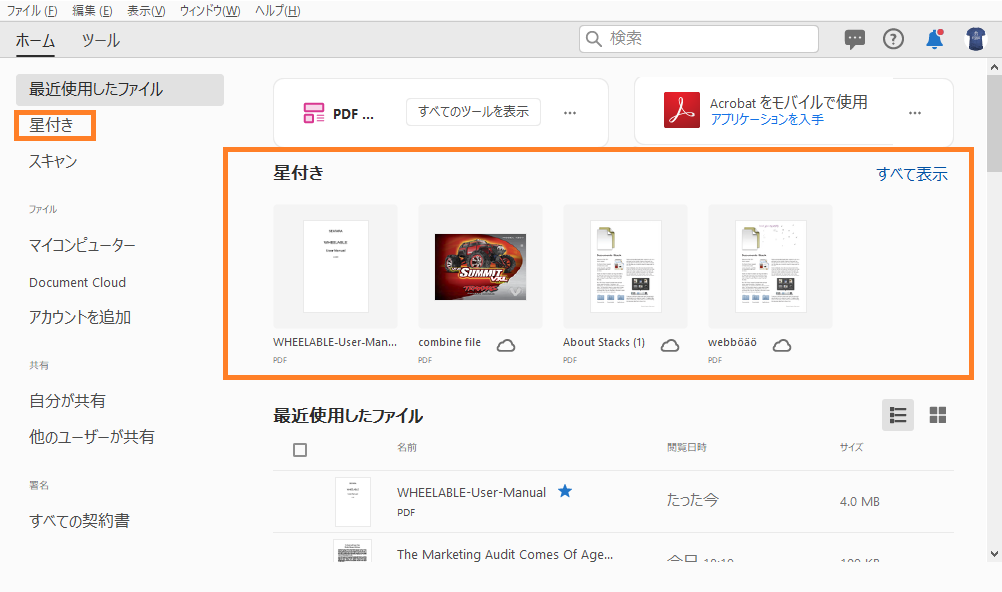Click cloud icon next to About Stacks (1)
The width and height of the screenshot is (1002, 592).
click(x=670, y=346)
